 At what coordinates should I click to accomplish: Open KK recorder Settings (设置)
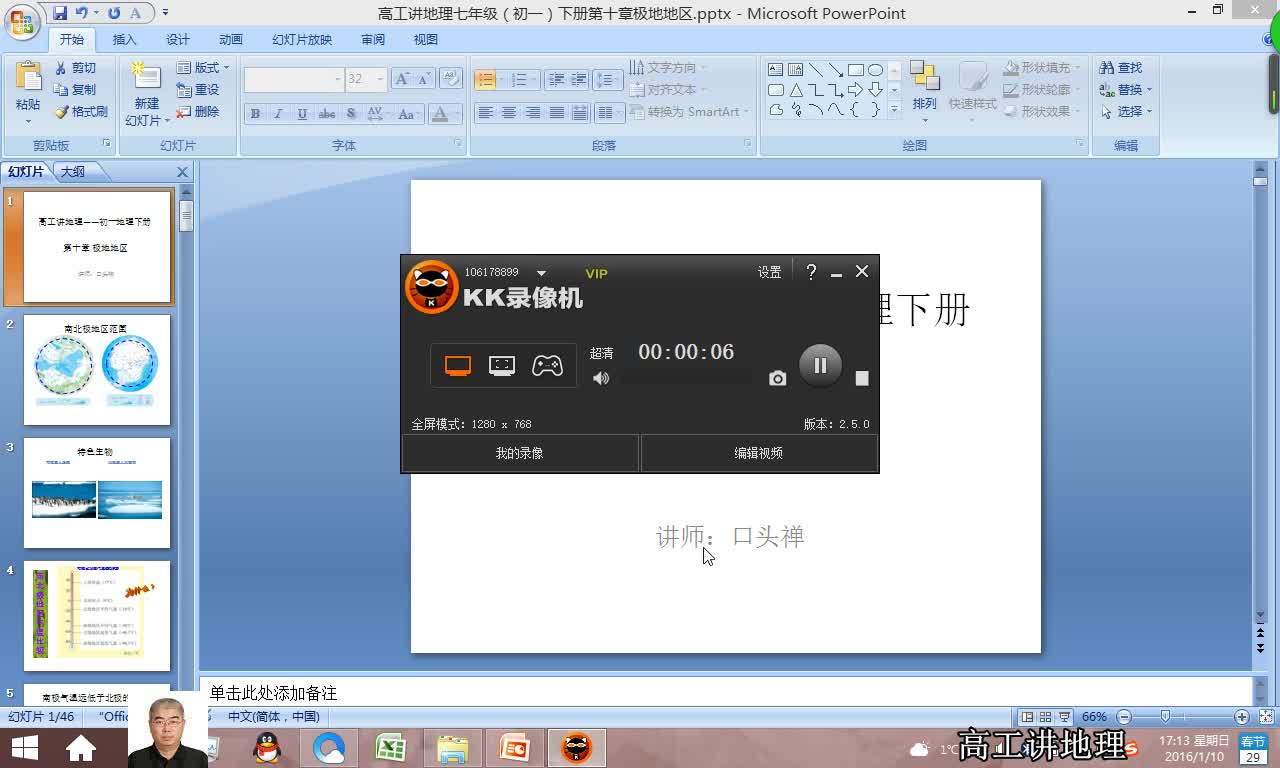tap(769, 272)
